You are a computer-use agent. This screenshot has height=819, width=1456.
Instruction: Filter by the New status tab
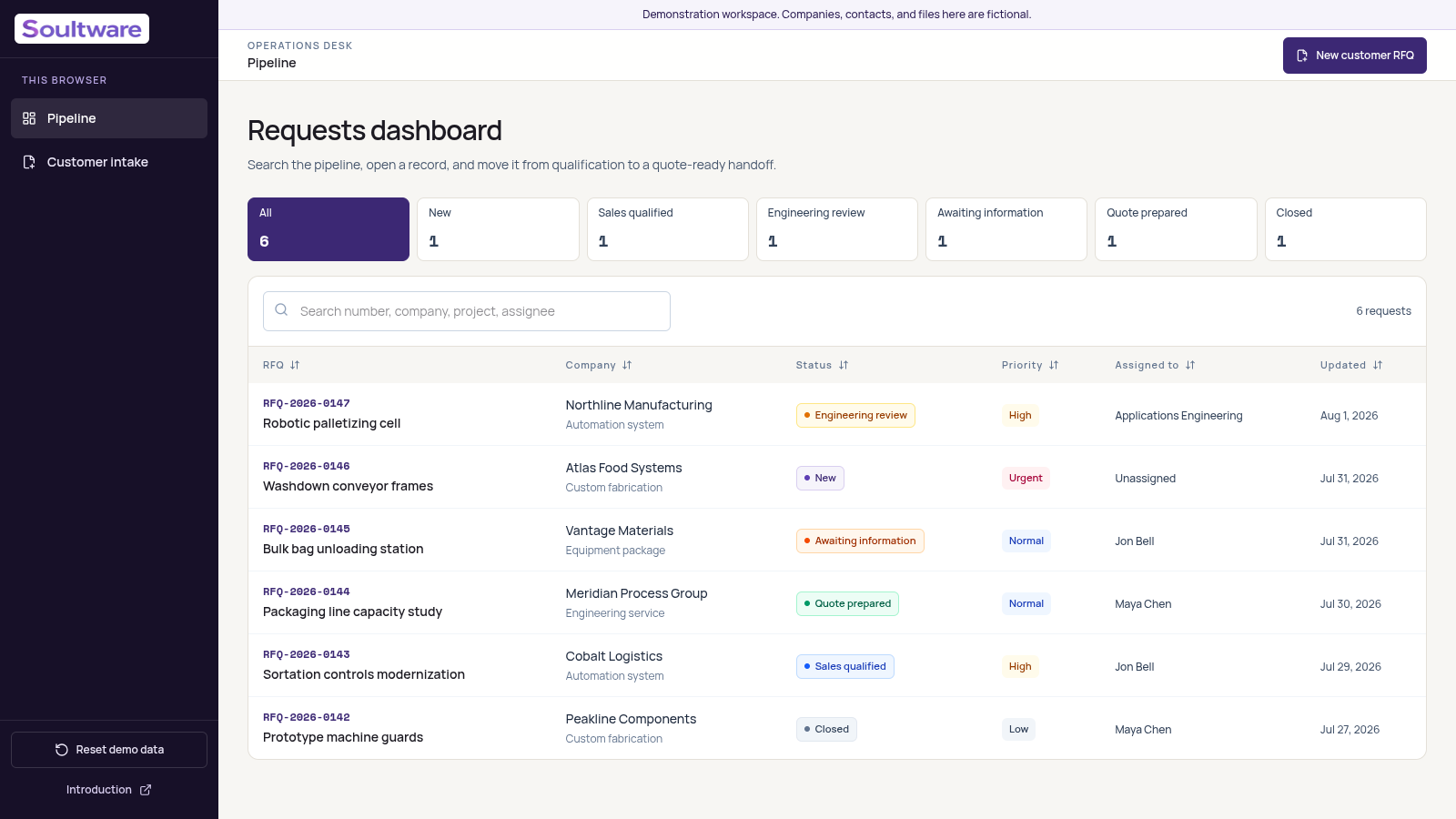point(498,229)
